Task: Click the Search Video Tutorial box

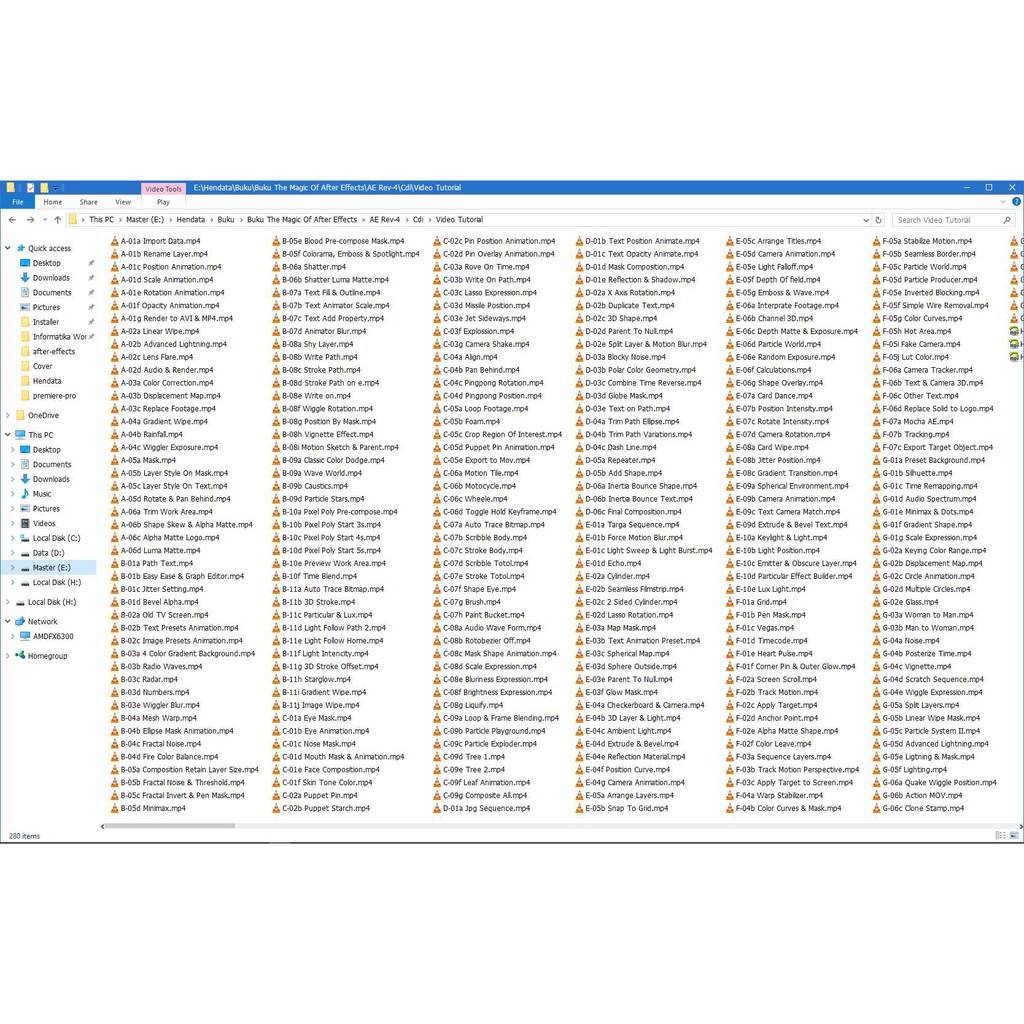Action: (945, 220)
